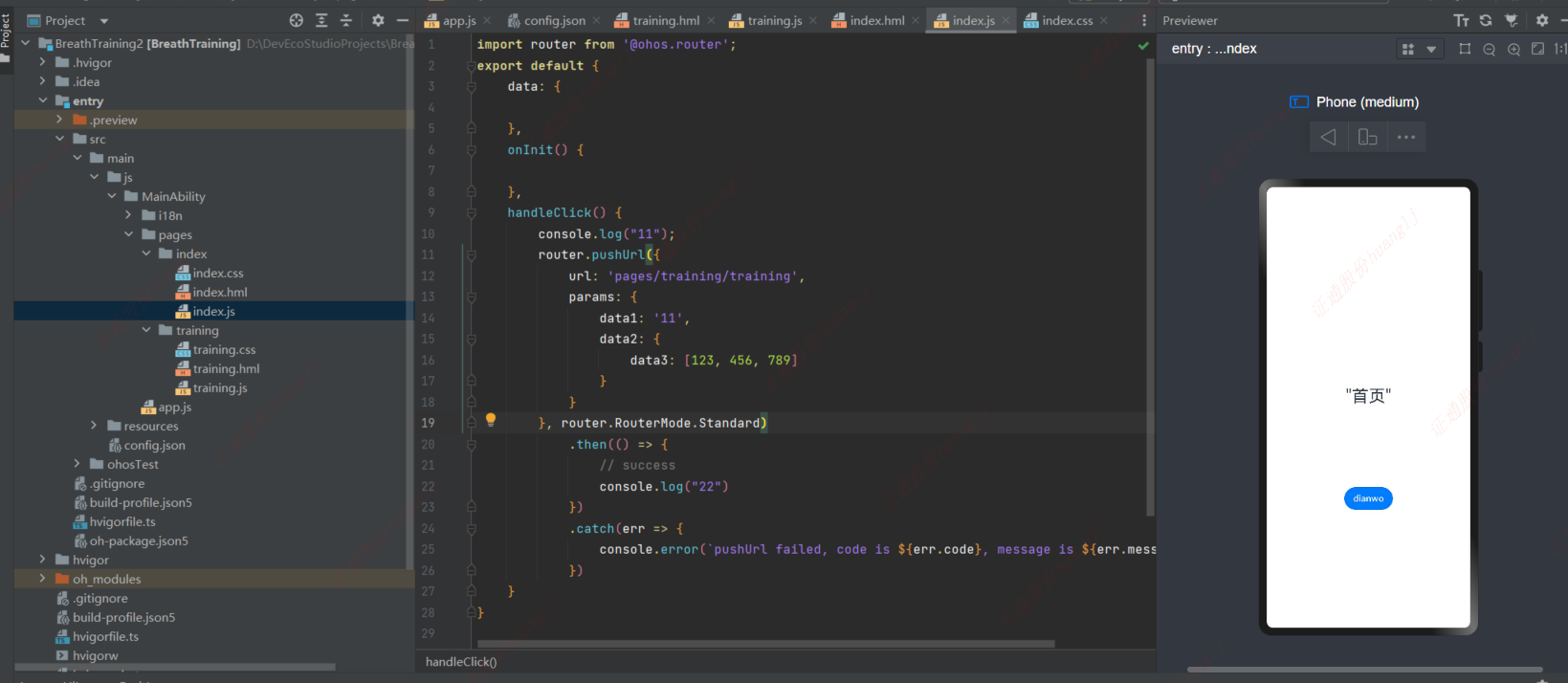Click the Previewer plug debug icon
The height and width of the screenshot is (683, 1568).
click(1512, 20)
